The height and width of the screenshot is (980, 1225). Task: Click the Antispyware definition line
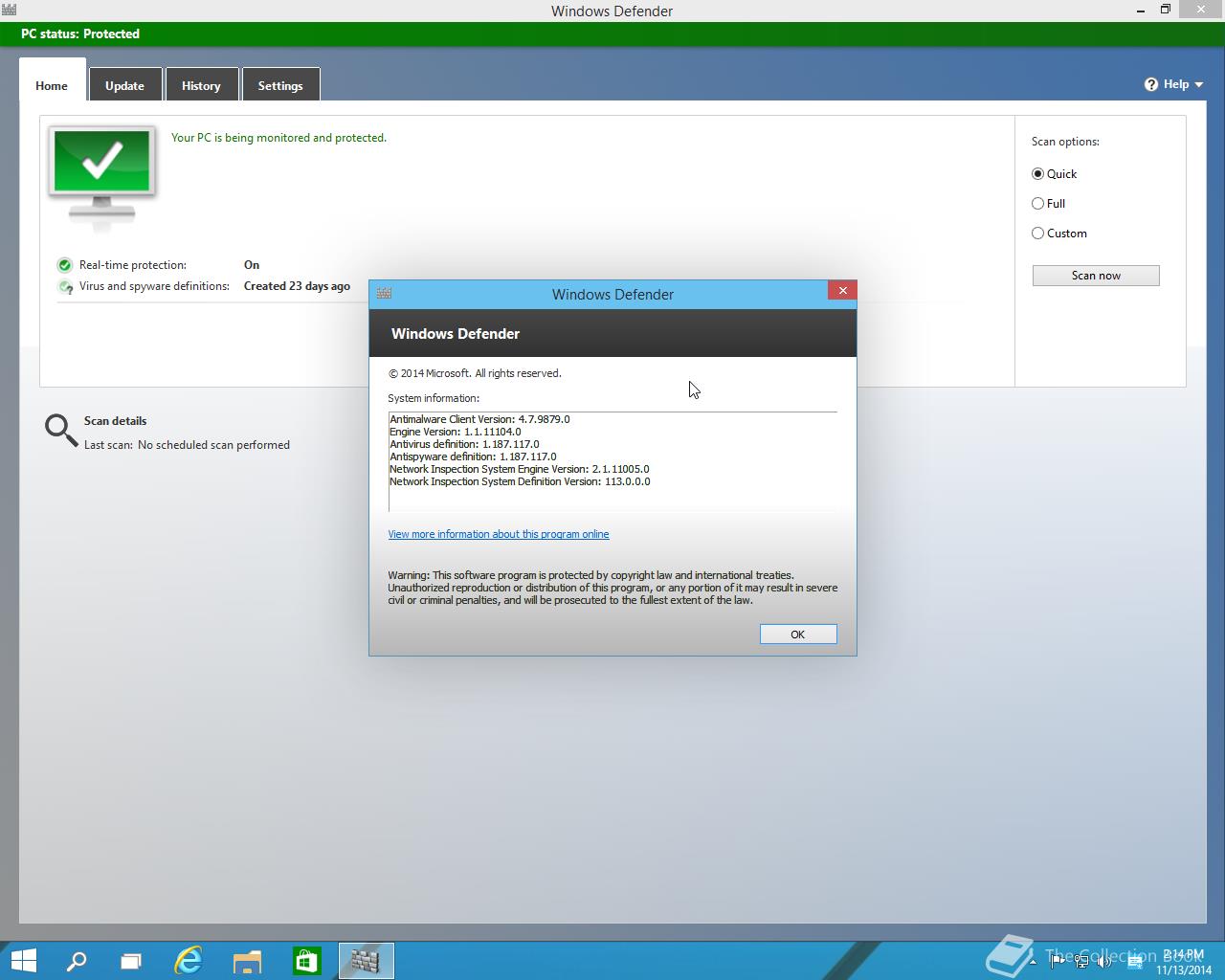(473, 457)
